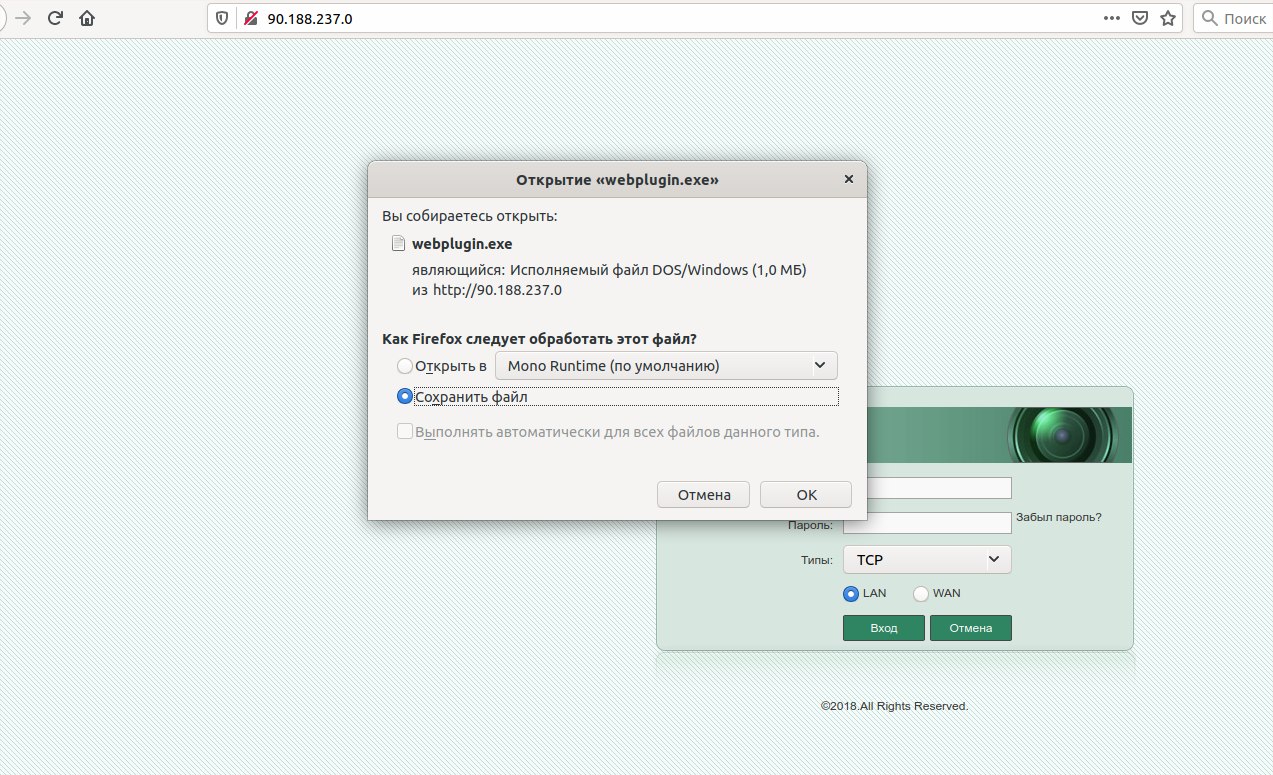Save page to Pocket icon

point(1139,18)
